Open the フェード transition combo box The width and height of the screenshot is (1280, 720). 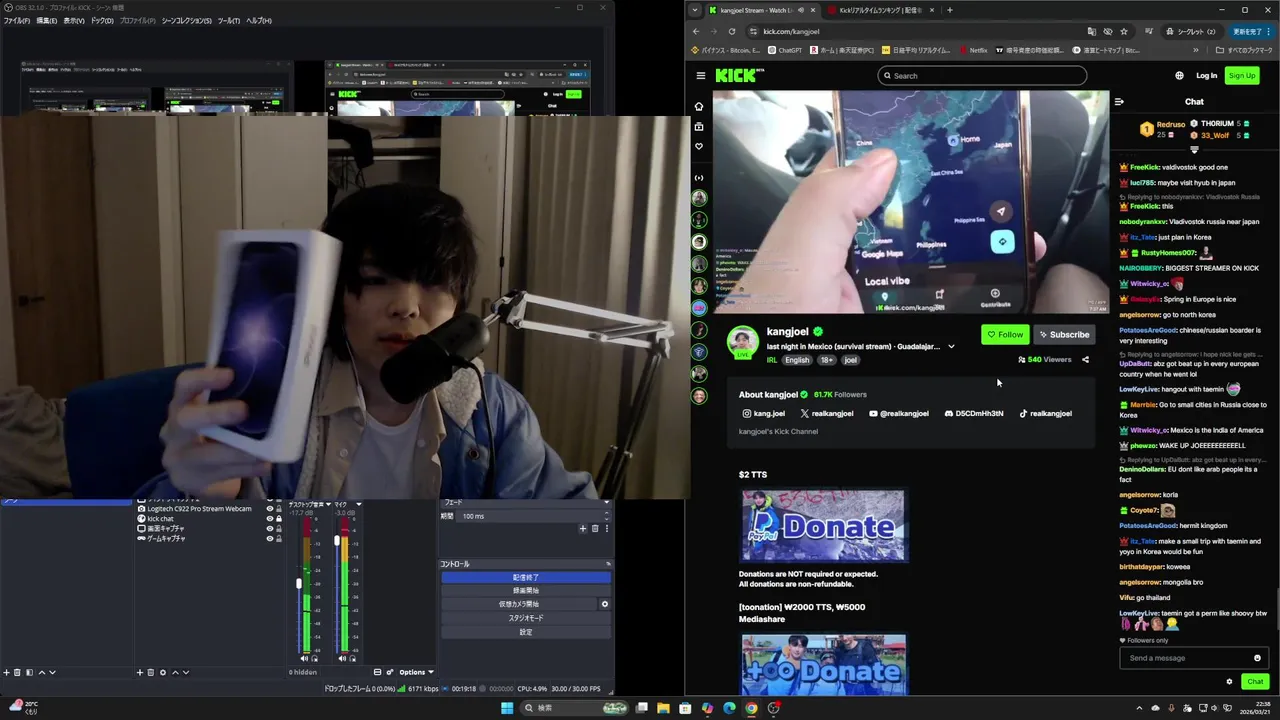tap(525, 502)
